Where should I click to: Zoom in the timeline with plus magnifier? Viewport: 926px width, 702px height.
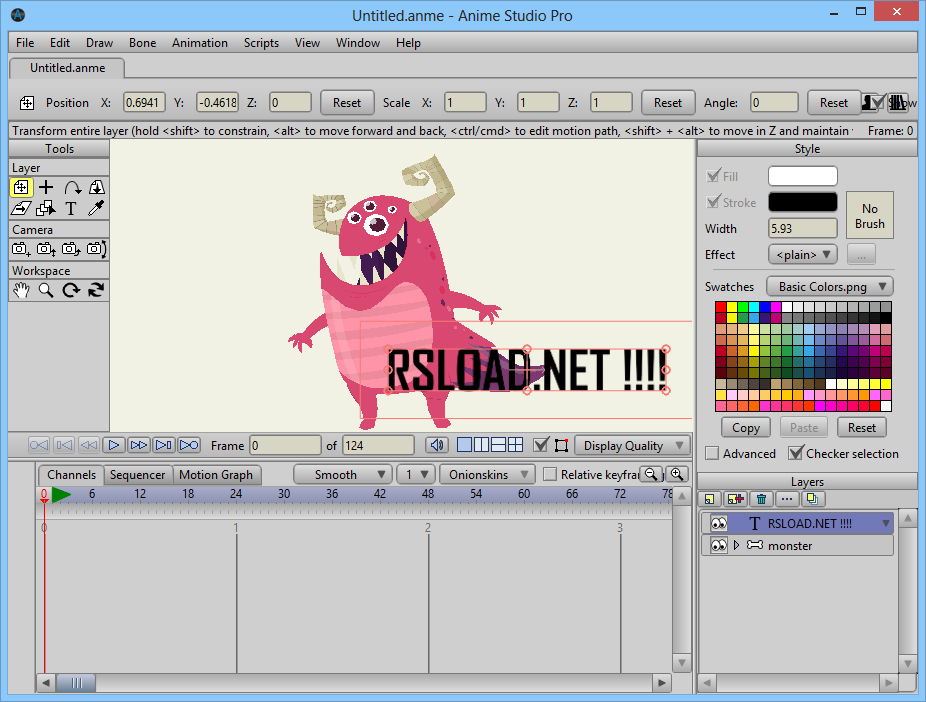coord(677,474)
